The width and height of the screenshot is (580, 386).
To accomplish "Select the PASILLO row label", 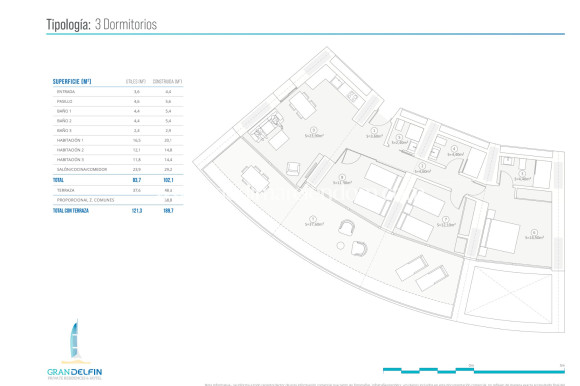I will 64,101.
